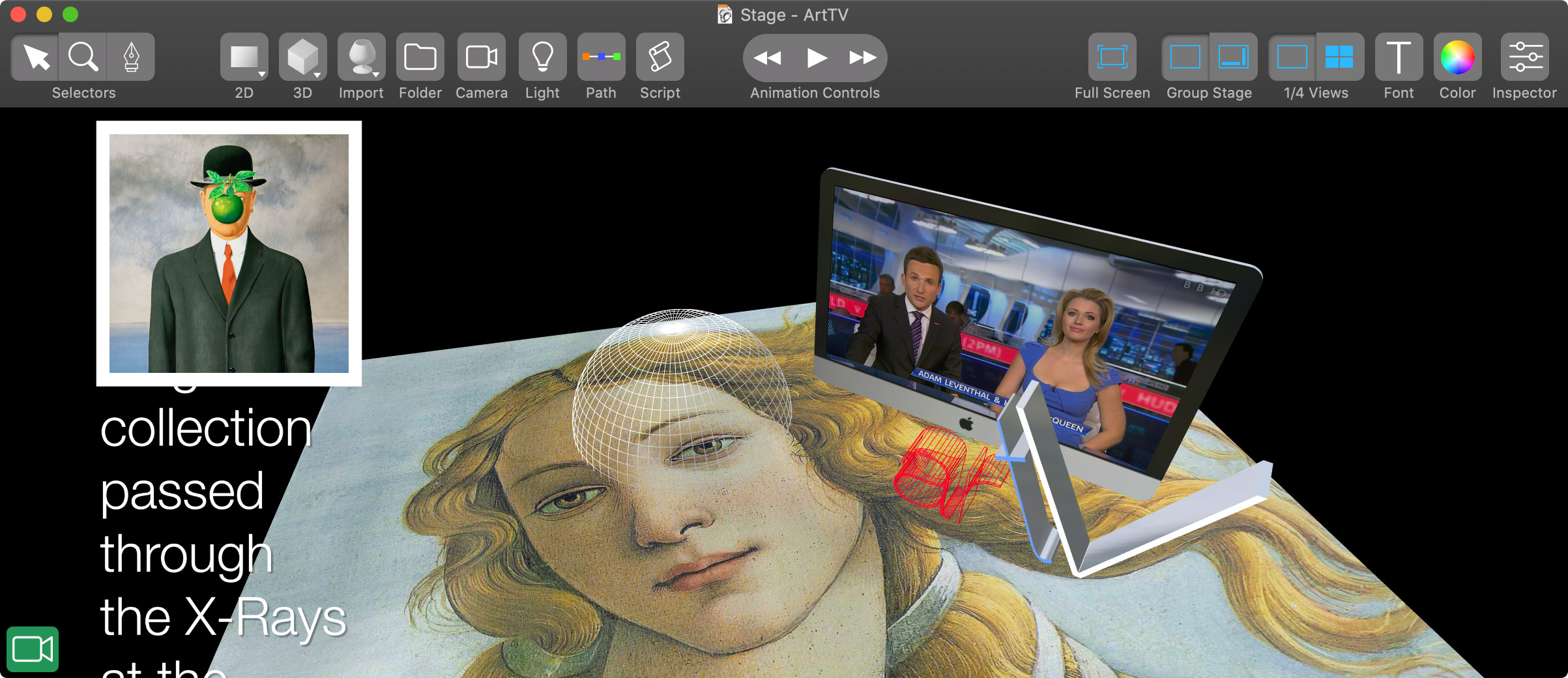The width and height of the screenshot is (1568, 678).
Task: Click the document icon in title bar
Action: (x=725, y=14)
